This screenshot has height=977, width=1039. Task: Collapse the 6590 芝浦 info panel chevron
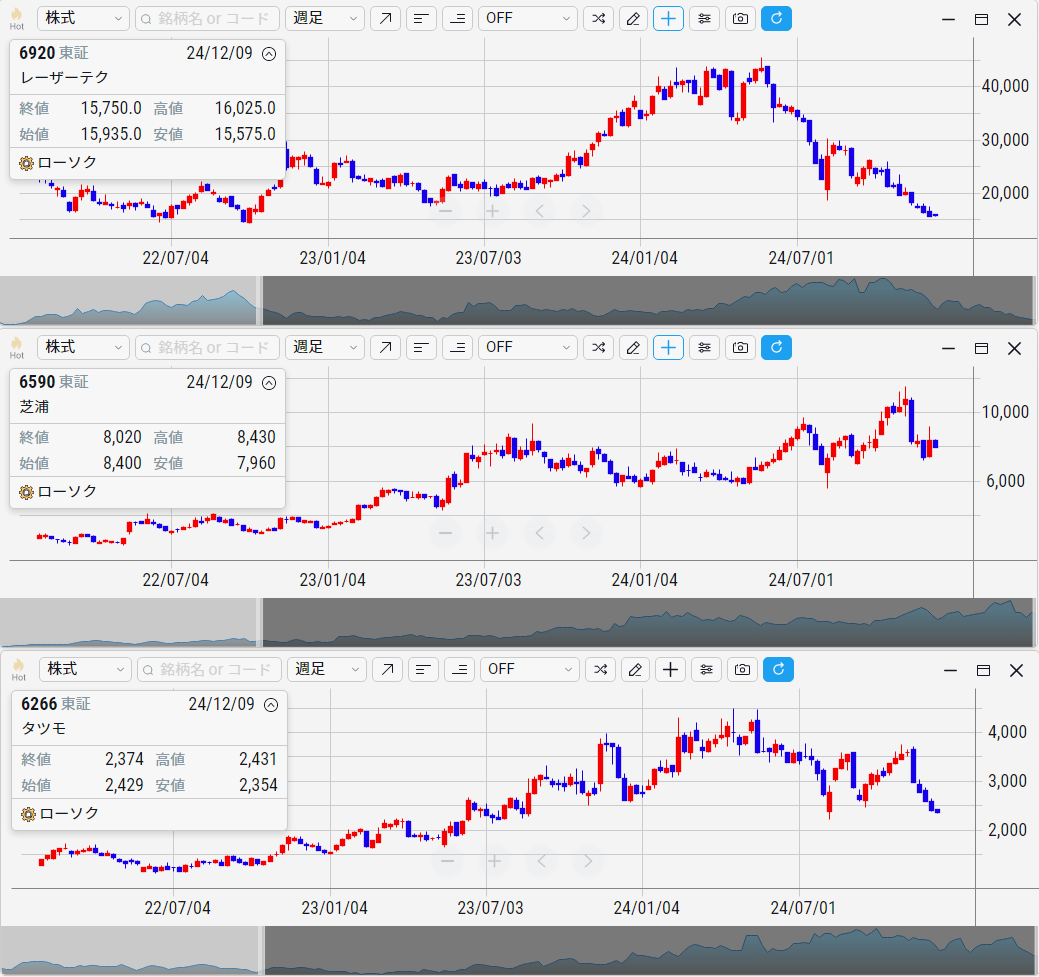pyautogui.click(x=269, y=383)
